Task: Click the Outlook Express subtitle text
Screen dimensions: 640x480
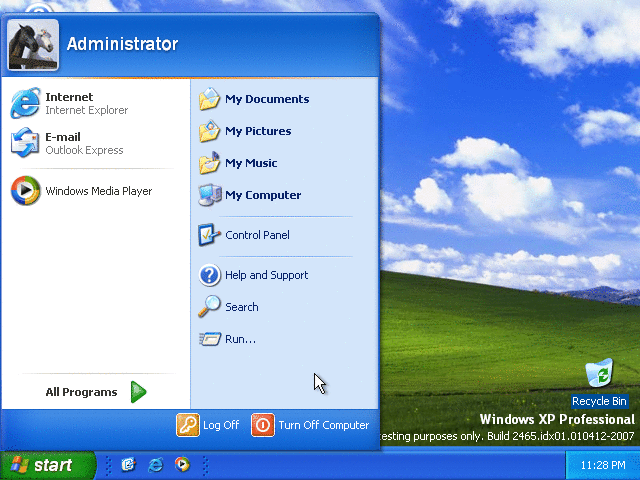Action: tap(84, 150)
